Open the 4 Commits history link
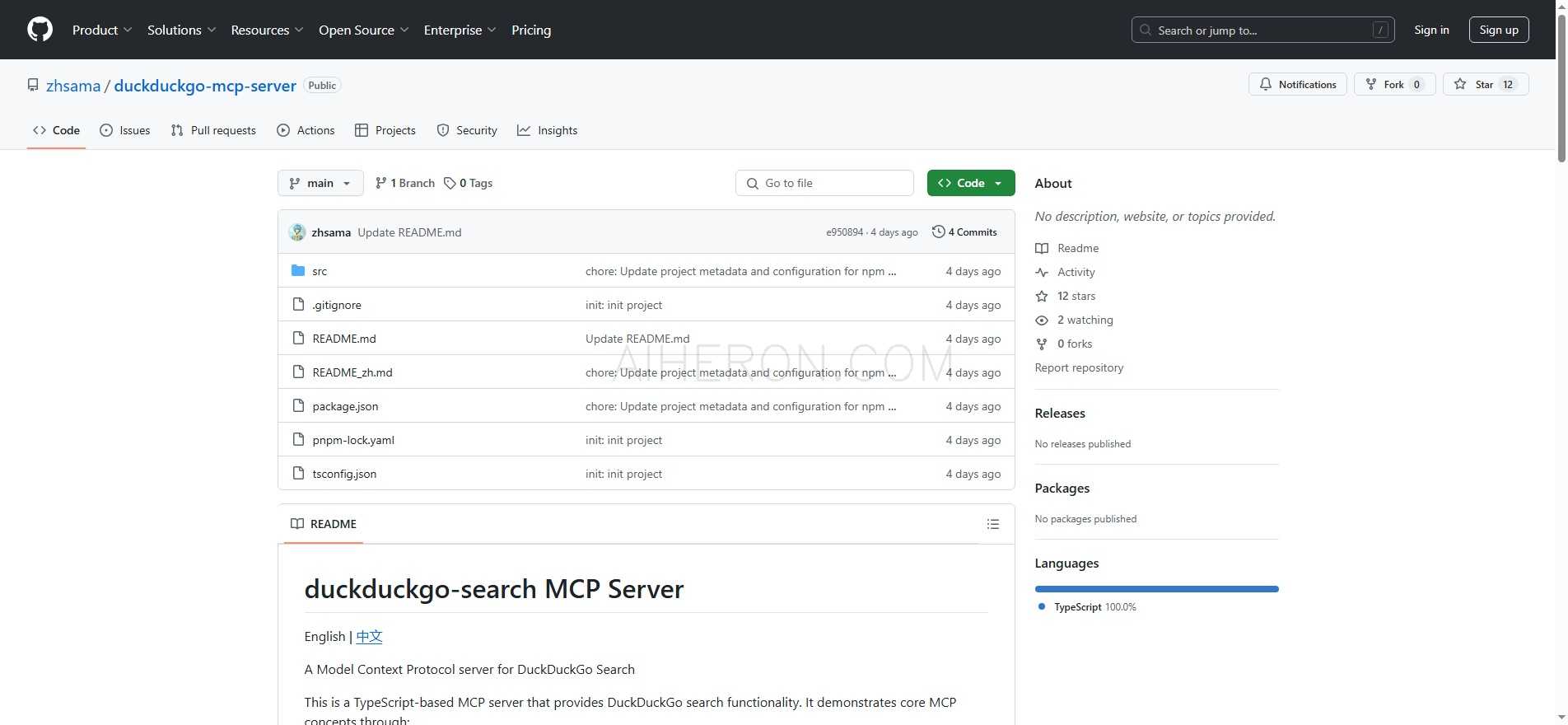 click(964, 232)
